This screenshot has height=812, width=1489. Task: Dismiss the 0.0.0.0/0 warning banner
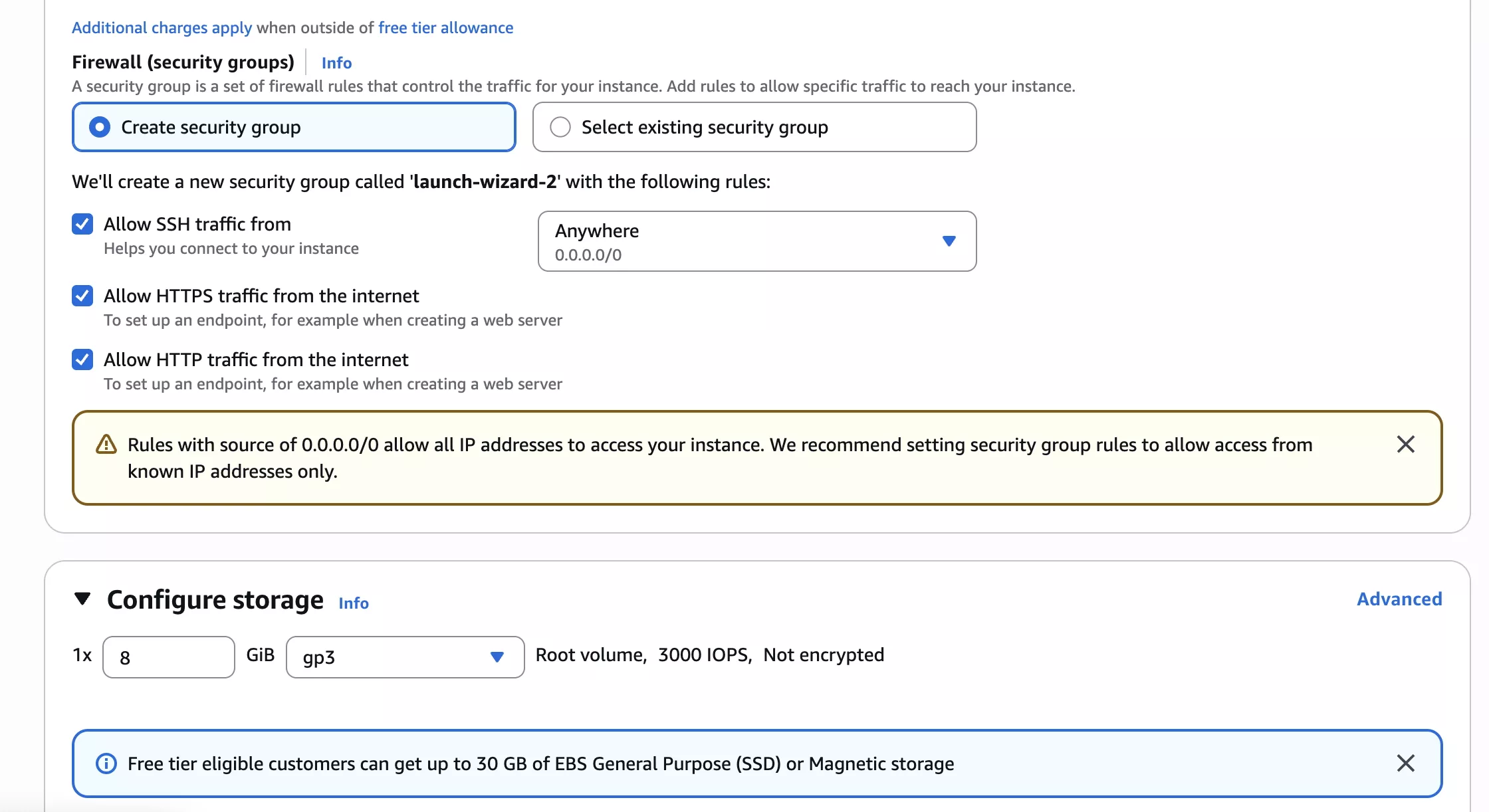pyautogui.click(x=1405, y=444)
